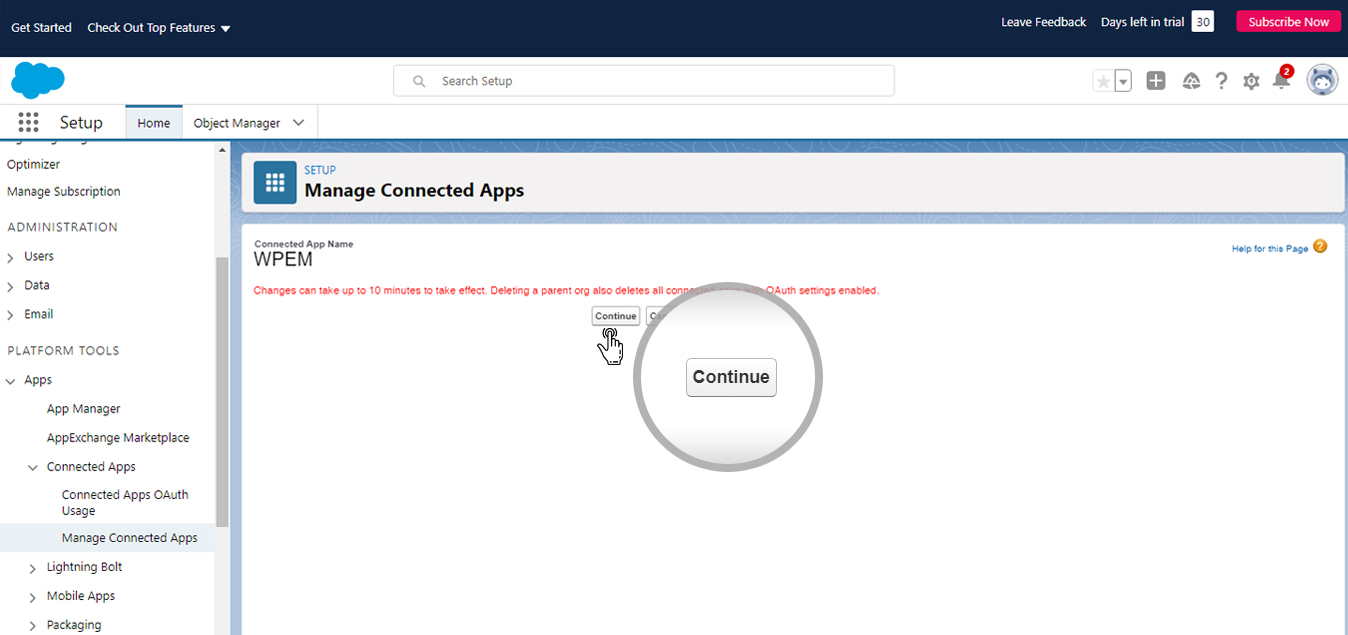The width and height of the screenshot is (1348, 635).
Task: Focus the Search Setup field
Action: tap(644, 81)
